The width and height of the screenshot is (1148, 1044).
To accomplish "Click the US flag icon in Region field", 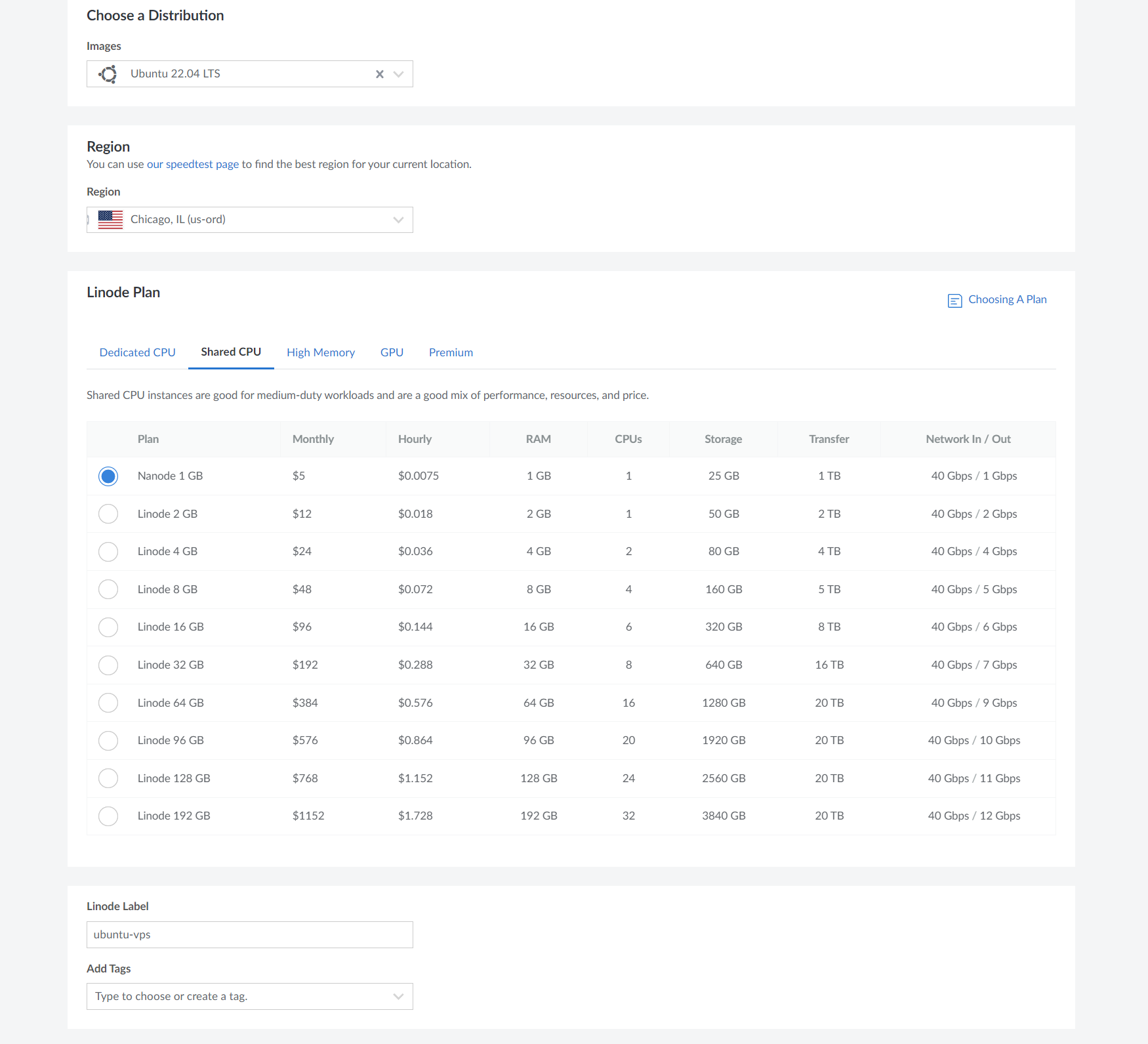I will pyautogui.click(x=110, y=219).
